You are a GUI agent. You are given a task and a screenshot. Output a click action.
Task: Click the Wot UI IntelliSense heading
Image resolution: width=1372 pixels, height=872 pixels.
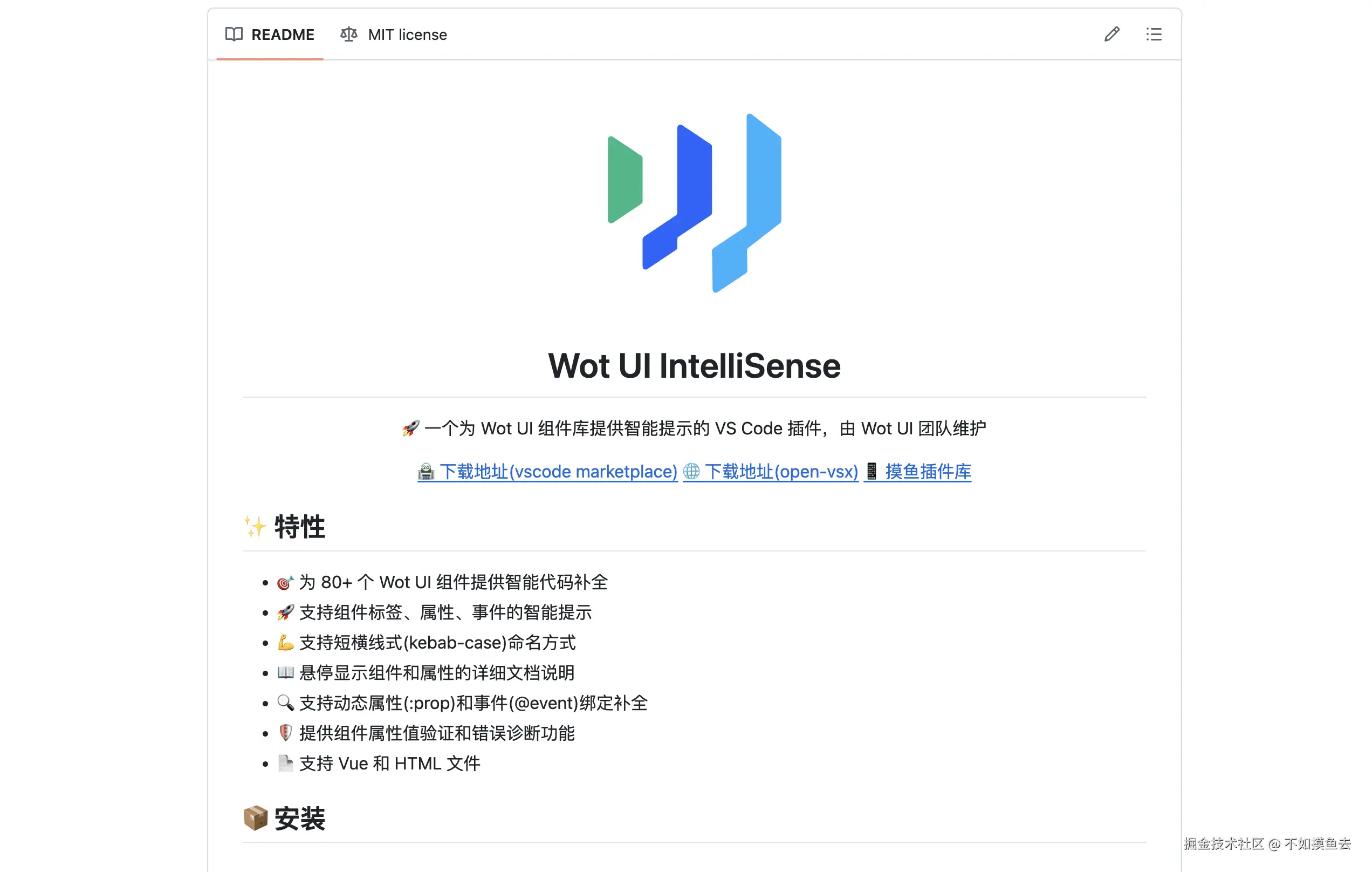point(694,365)
